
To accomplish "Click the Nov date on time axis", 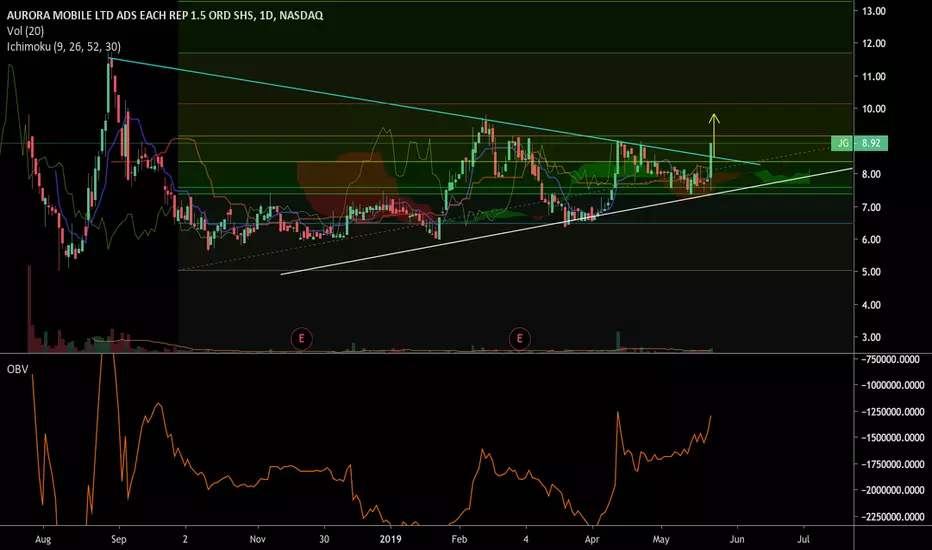I will (x=257, y=539).
